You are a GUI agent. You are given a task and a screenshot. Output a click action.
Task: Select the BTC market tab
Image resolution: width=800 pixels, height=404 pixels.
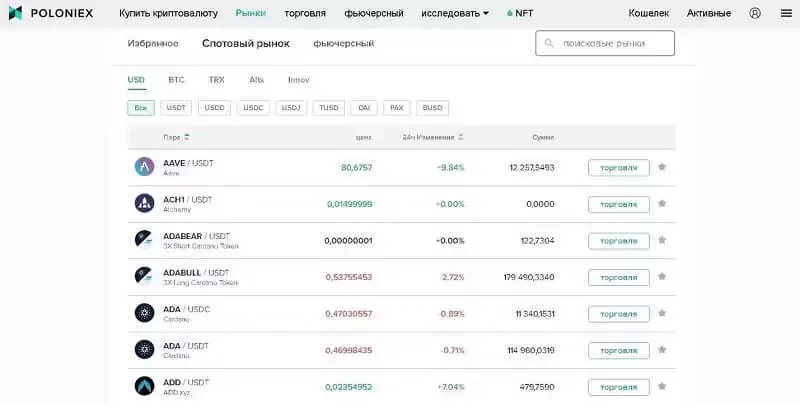(x=176, y=80)
